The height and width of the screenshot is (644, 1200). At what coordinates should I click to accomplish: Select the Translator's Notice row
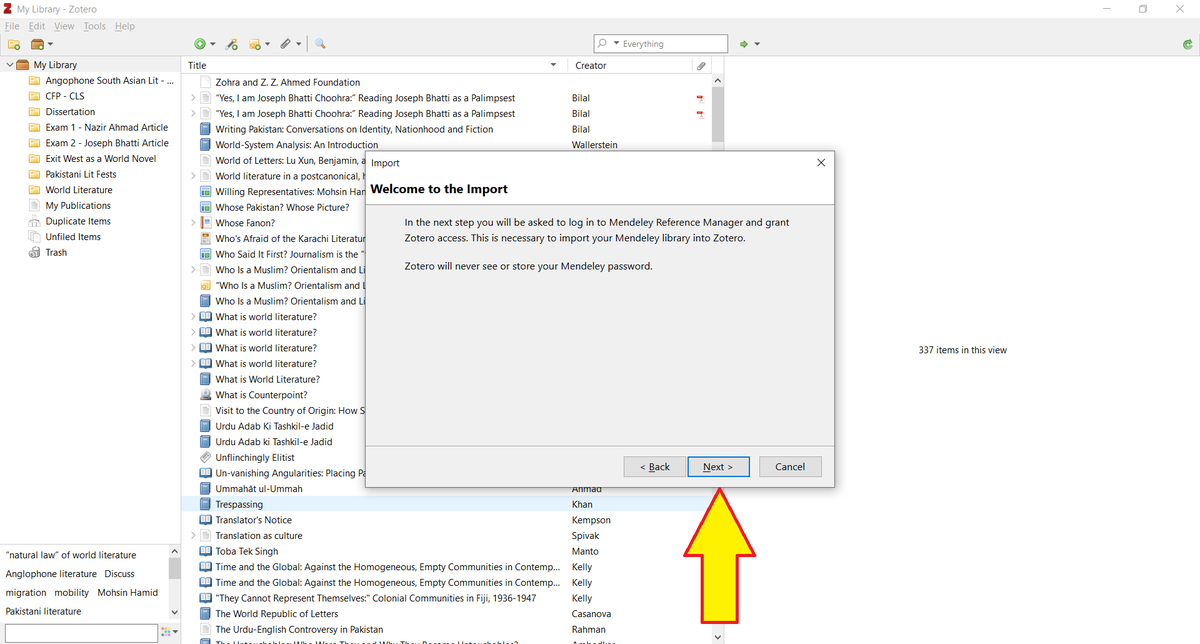[447, 520]
